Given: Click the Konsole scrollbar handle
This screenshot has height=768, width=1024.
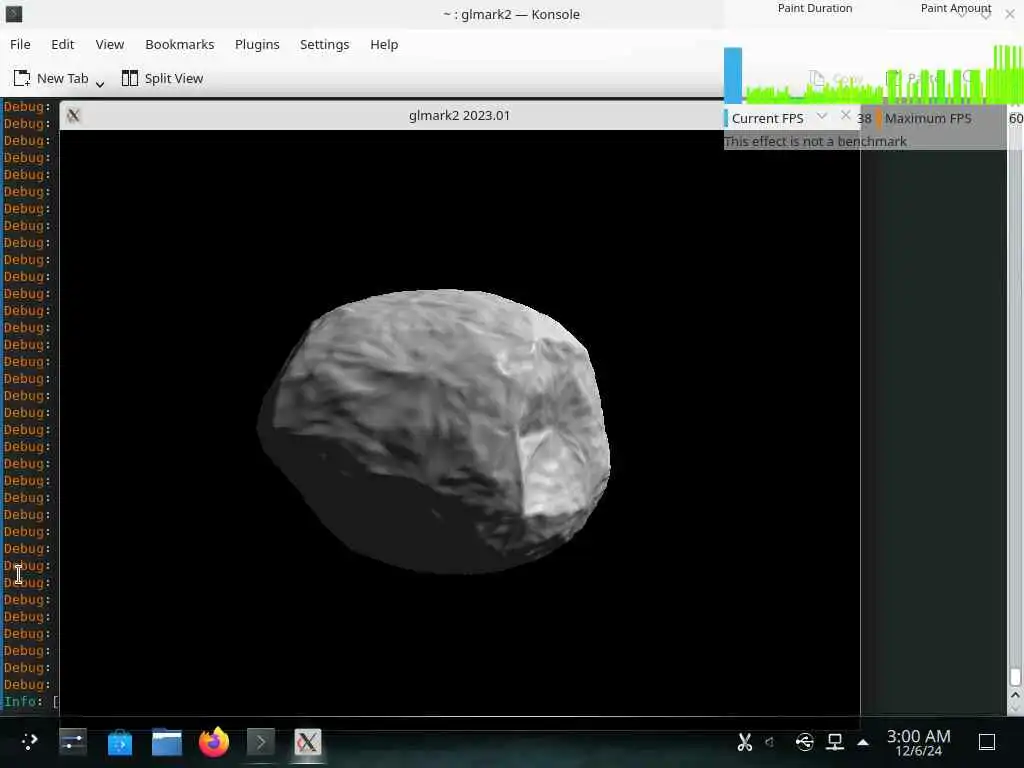Looking at the screenshot, I should [1015, 676].
